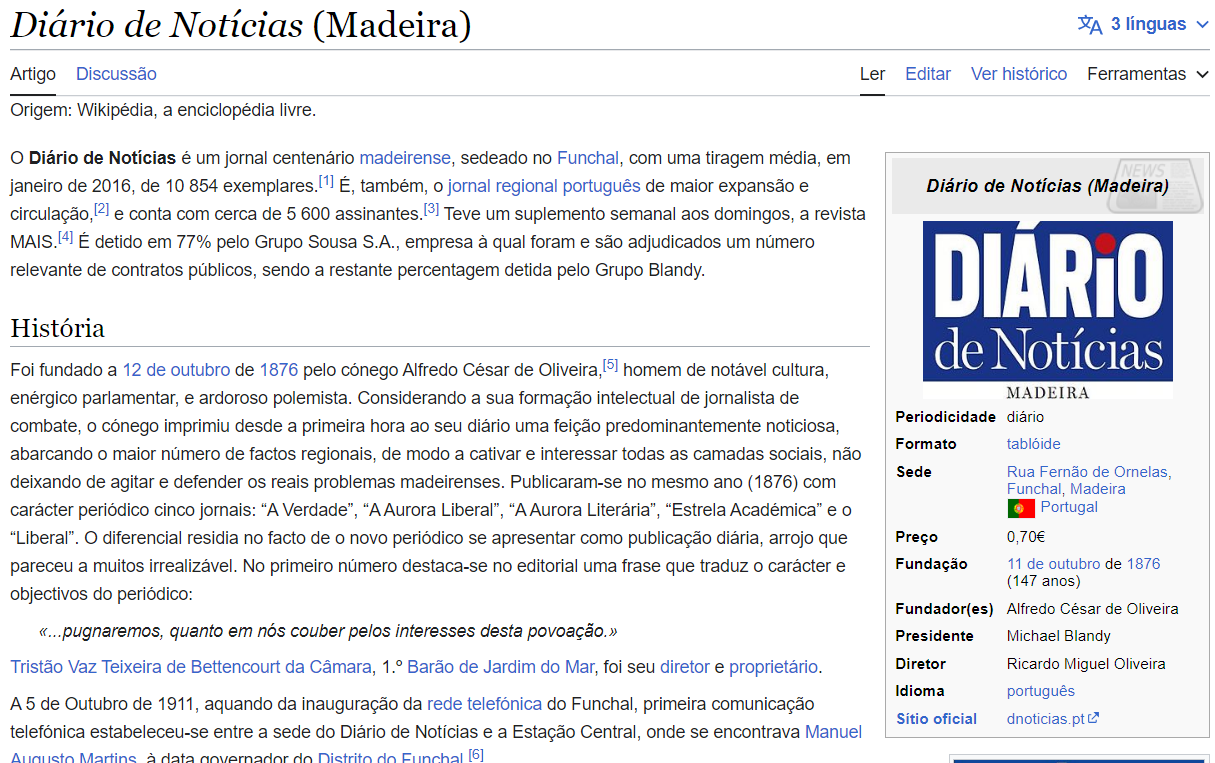Open the 1876 year link in História
Image resolution: width=1215 pixels, height=763 pixels.
[279, 370]
